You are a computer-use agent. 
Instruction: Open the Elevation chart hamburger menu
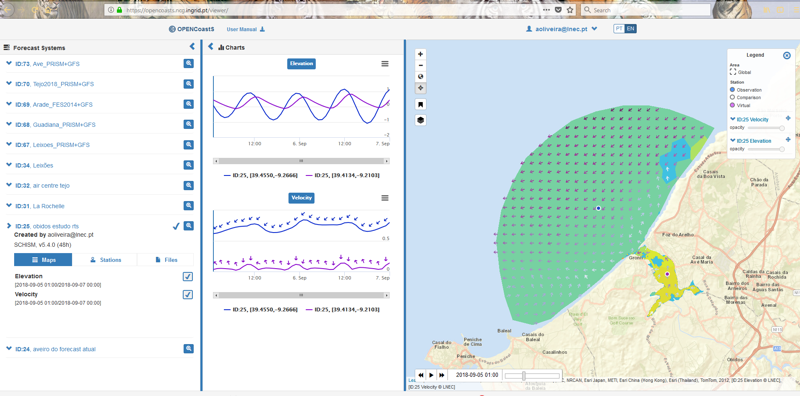(385, 64)
